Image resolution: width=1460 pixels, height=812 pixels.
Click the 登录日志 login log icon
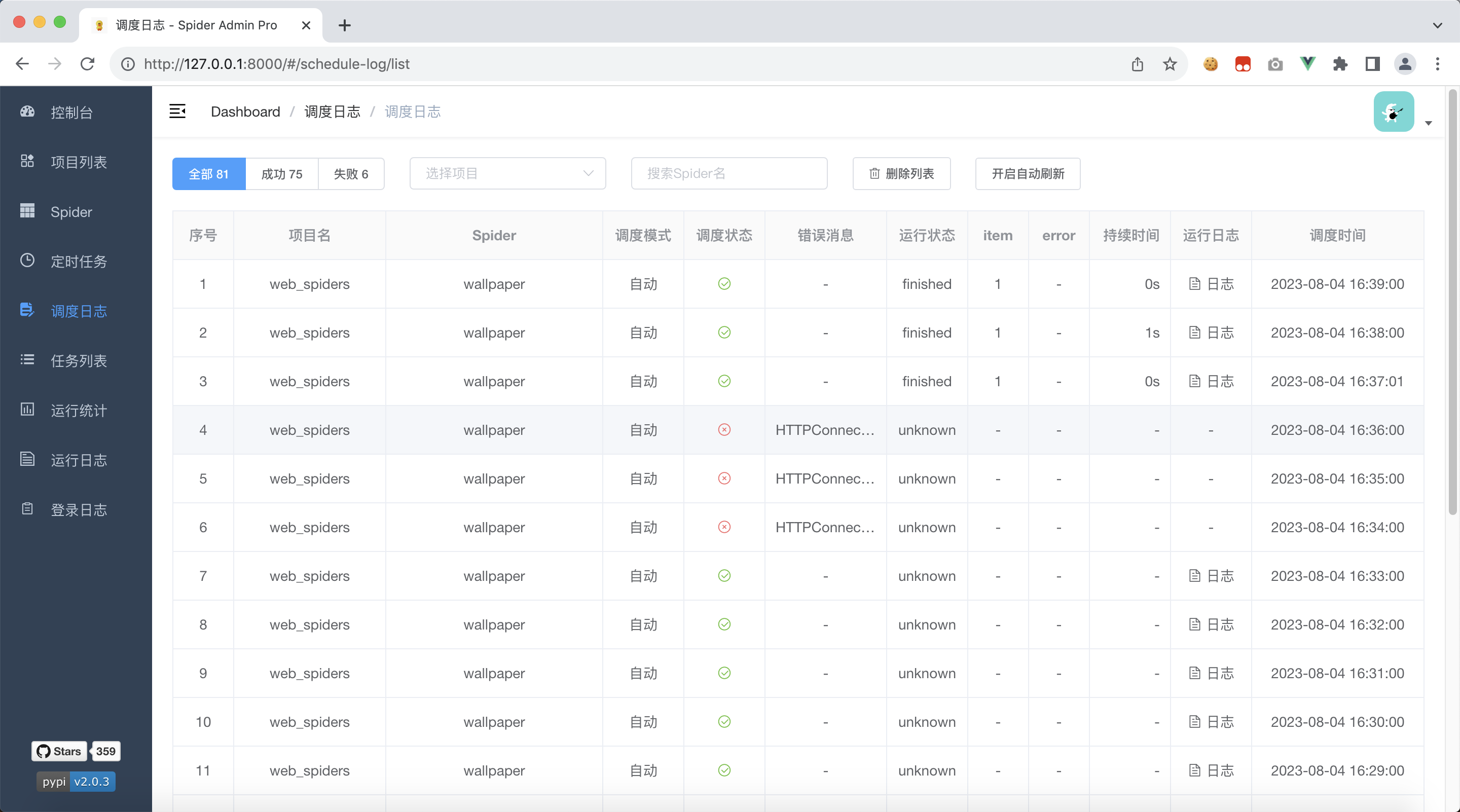tap(27, 509)
